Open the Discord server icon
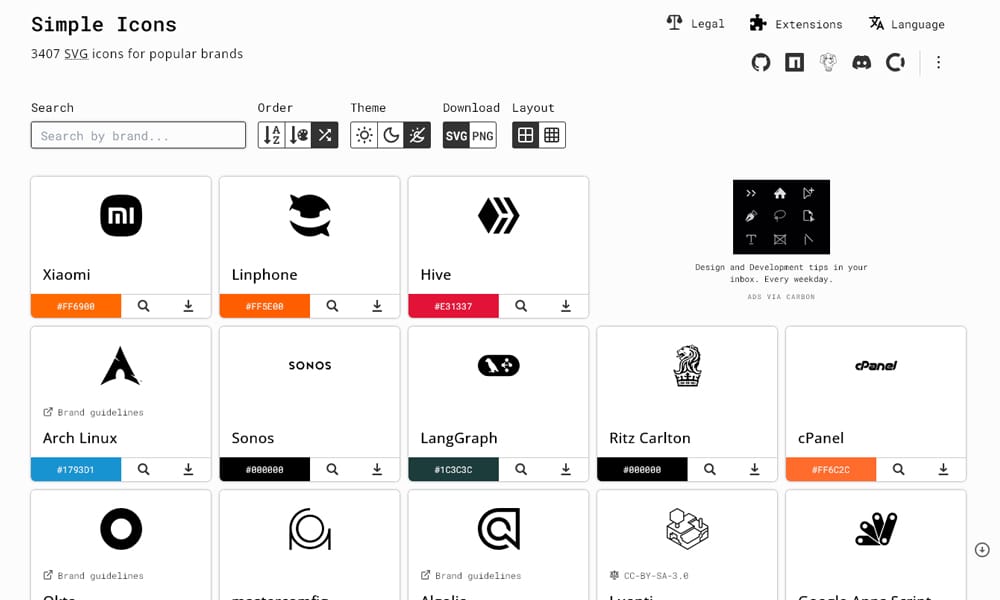The height and width of the screenshot is (600, 1000). coord(862,62)
